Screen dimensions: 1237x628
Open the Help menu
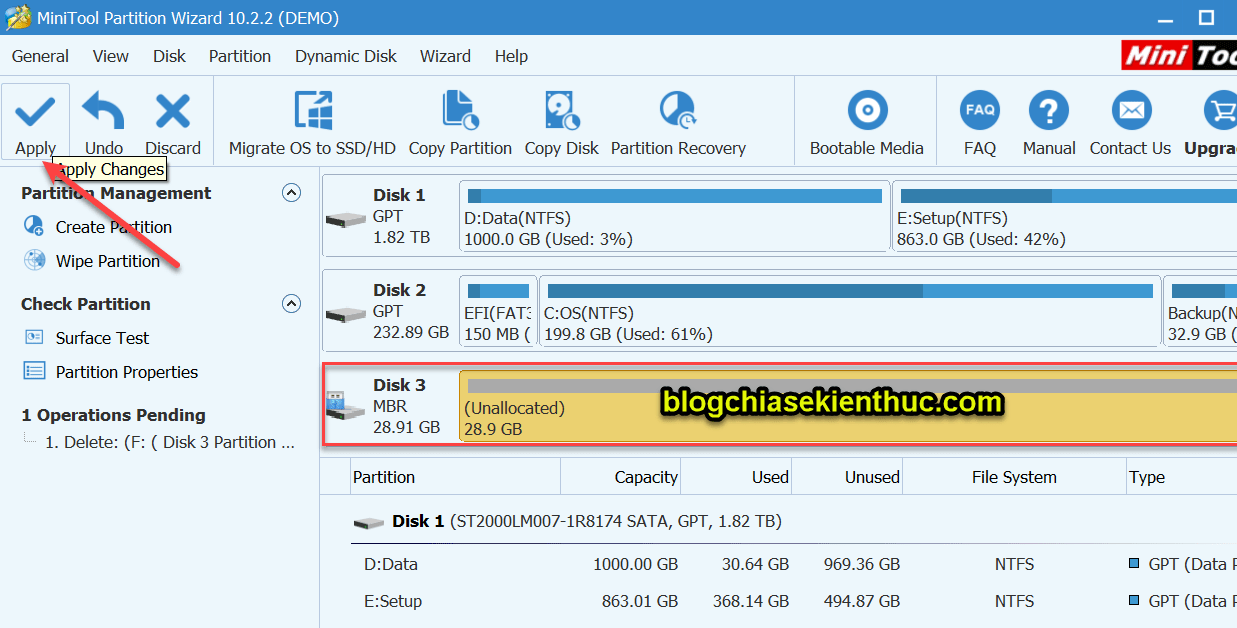[511, 56]
